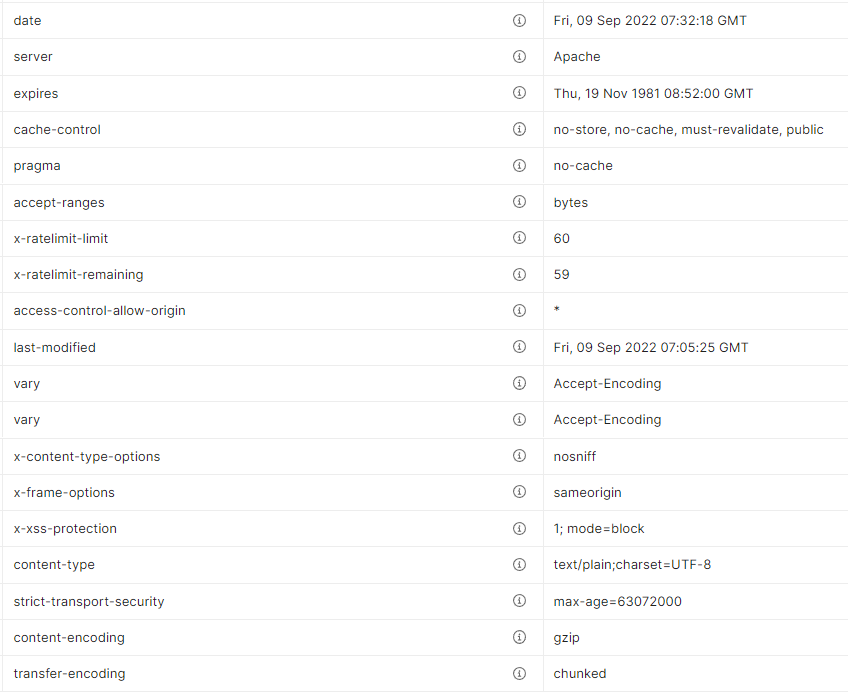Click the strict-transport-security header name
848x698 pixels.
(x=89, y=601)
